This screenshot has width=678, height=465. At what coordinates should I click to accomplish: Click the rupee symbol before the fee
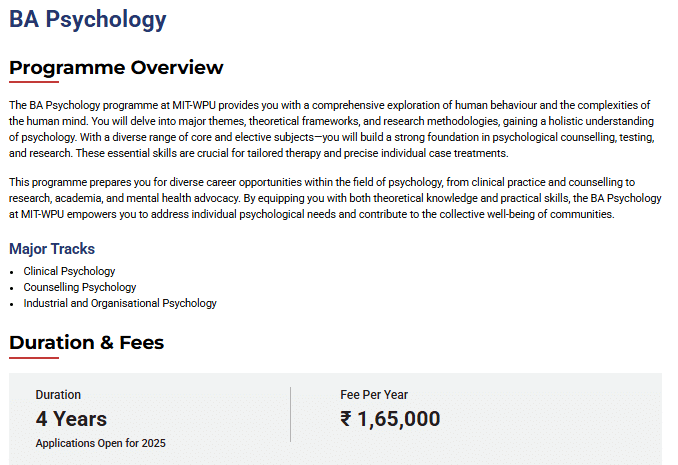[x=347, y=419]
